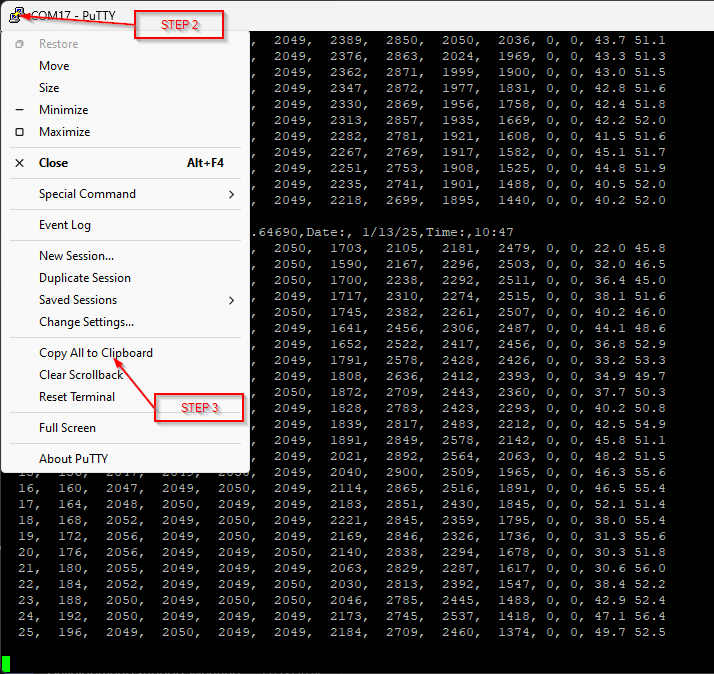The height and width of the screenshot is (674, 714).
Task: Open Change Settings...
Action: click(x=87, y=322)
